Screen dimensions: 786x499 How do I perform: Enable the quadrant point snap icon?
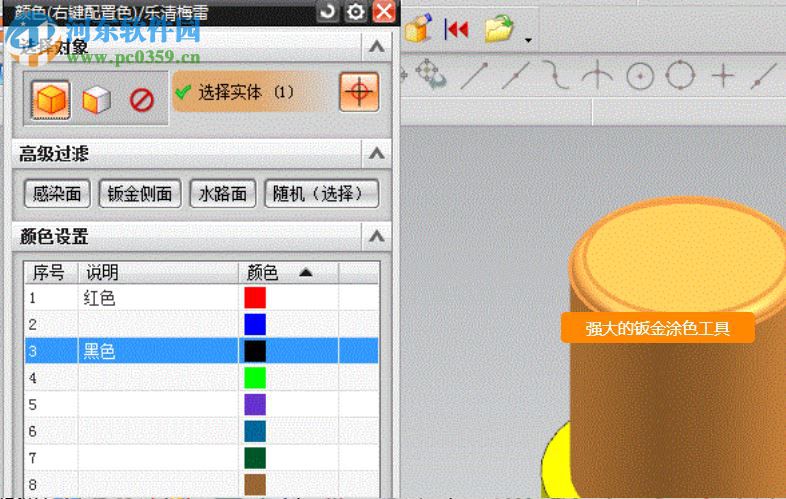[x=680, y=75]
